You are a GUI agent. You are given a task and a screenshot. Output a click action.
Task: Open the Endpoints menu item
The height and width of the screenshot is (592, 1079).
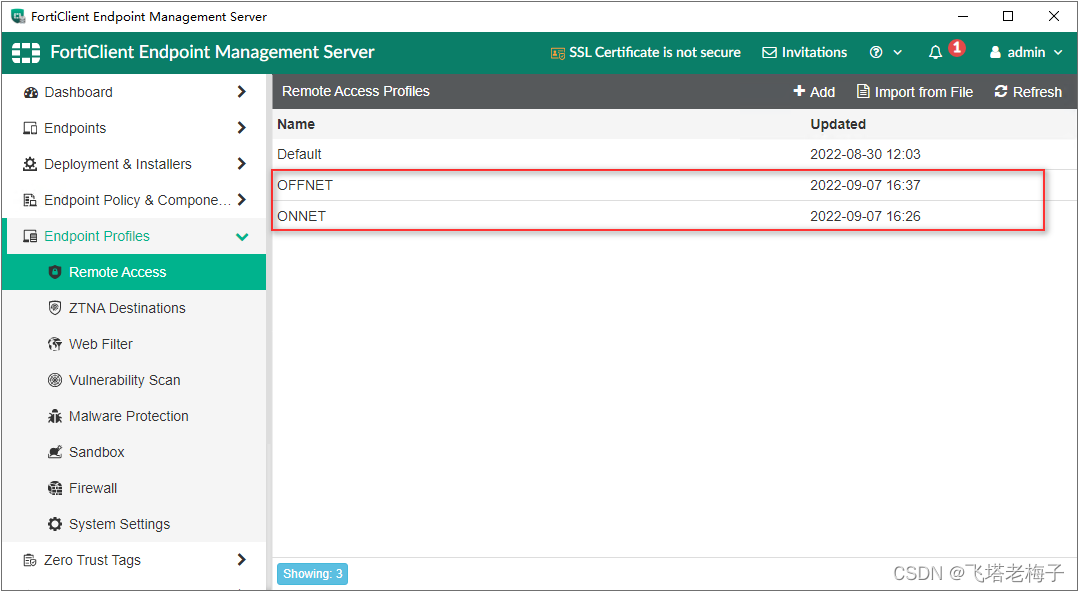(133, 128)
